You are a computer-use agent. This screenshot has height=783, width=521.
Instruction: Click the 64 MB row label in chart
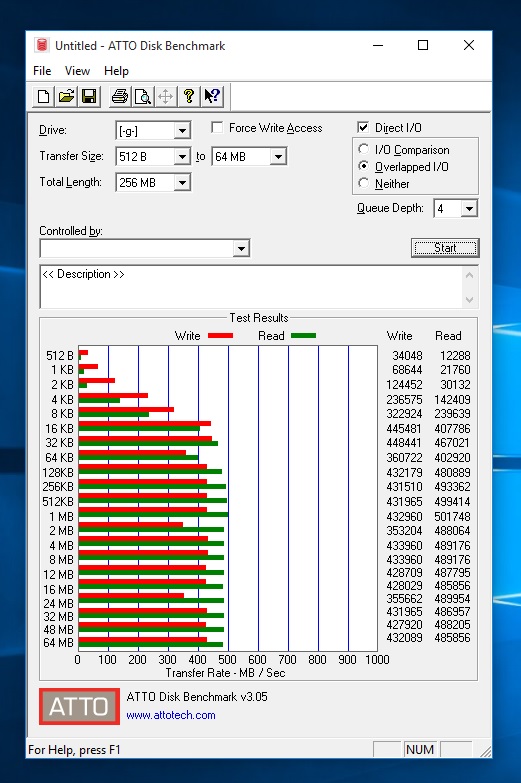pos(58,643)
